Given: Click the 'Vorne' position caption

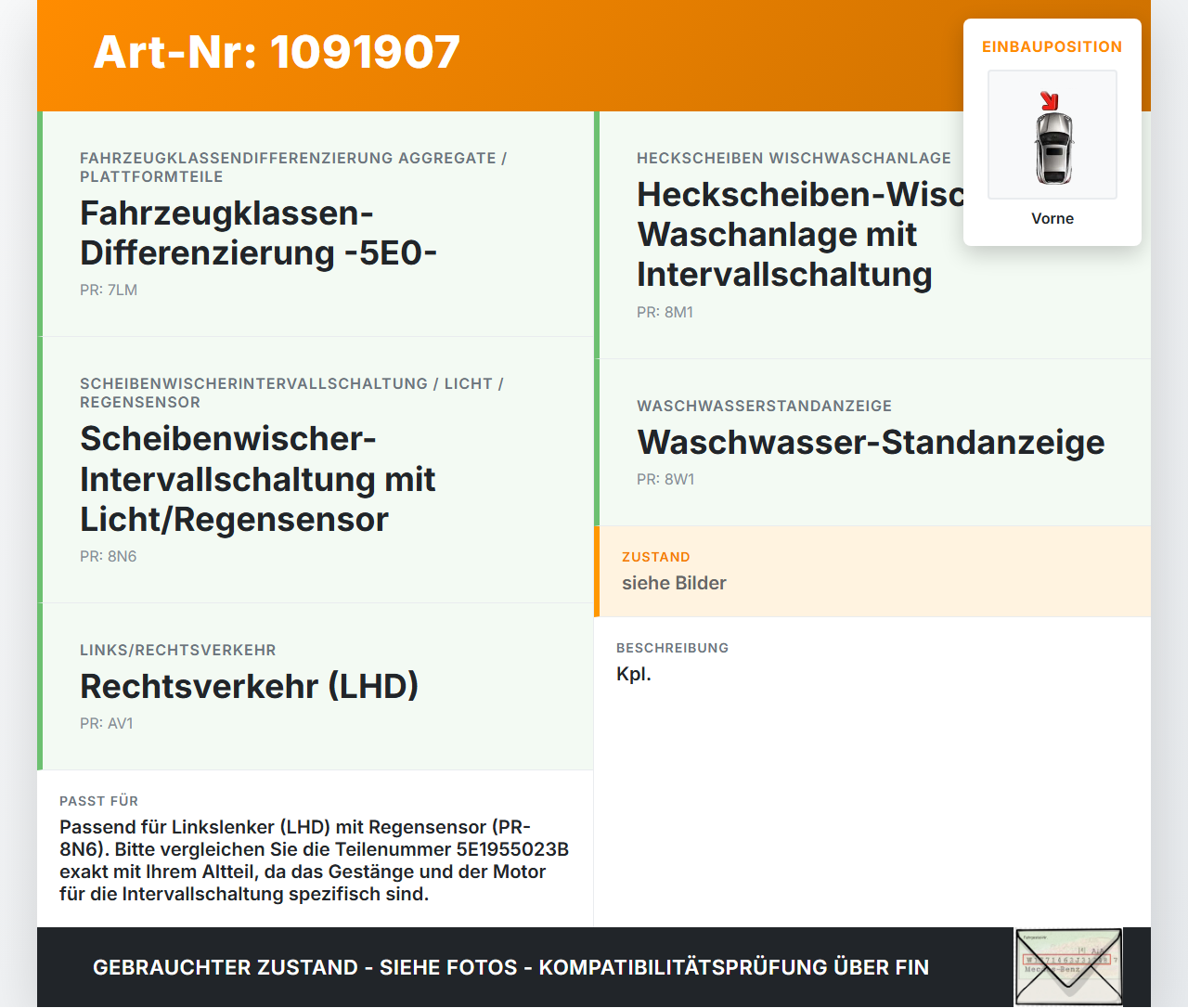Looking at the screenshot, I should tap(1052, 218).
